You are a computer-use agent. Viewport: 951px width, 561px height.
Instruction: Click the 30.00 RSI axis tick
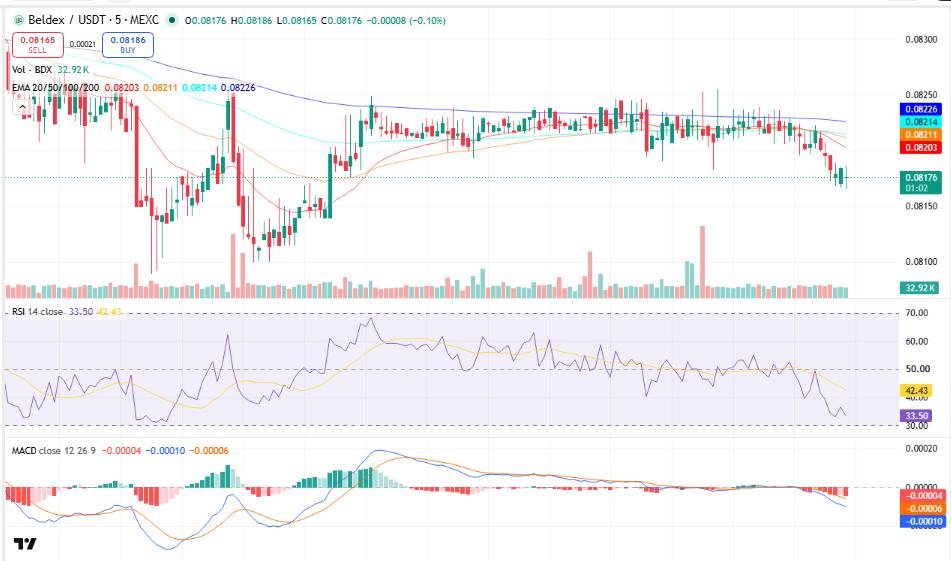pos(916,426)
